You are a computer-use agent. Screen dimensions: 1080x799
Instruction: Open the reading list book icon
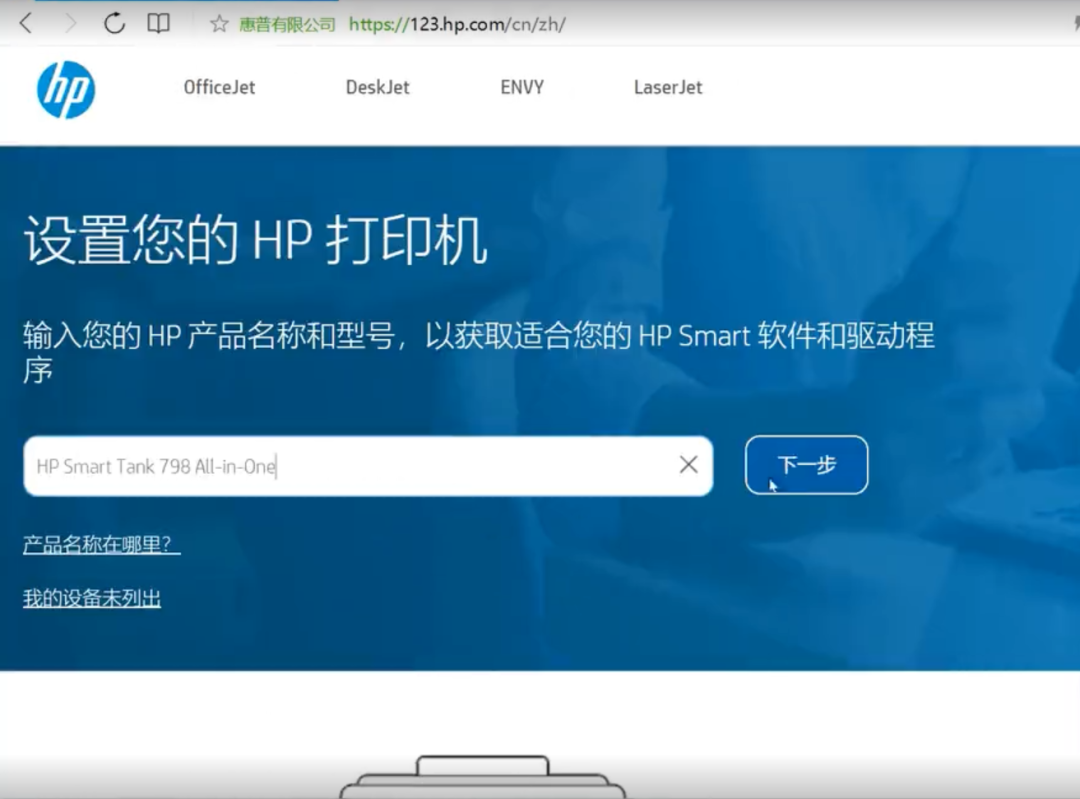[159, 24]
